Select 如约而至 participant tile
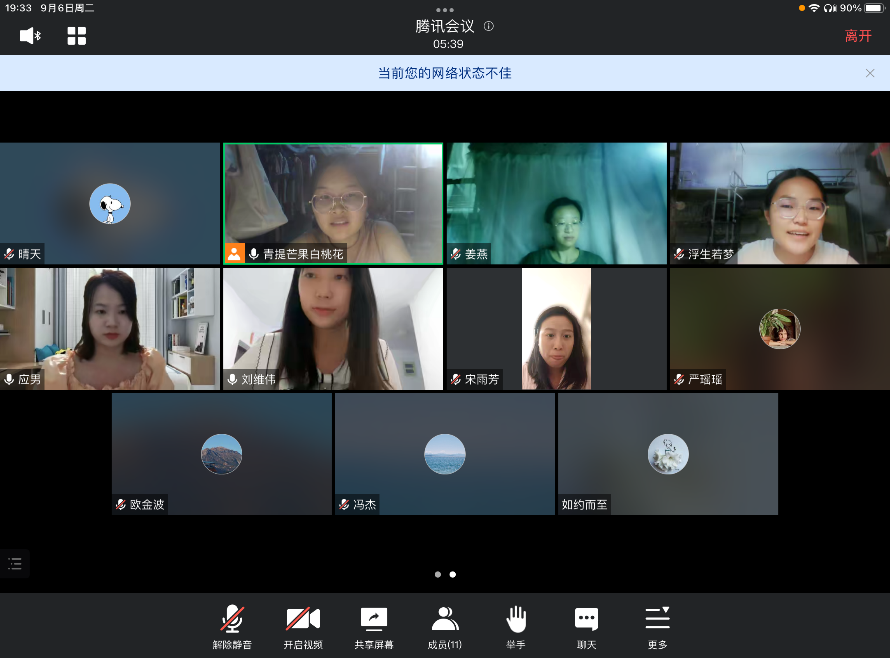 click(668, 454)
